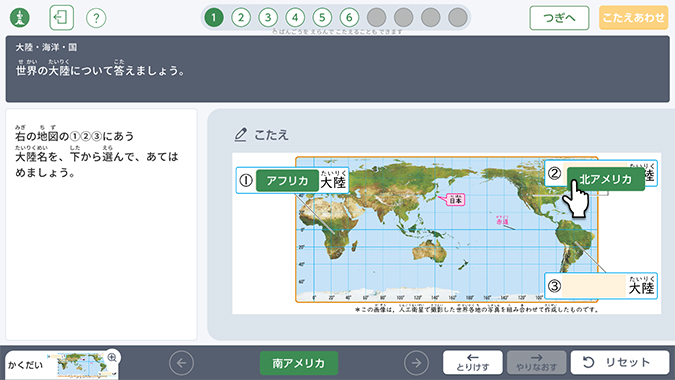Viewport: 675px width, 380px height.
Task: Show previous answer choices with left arrow
Action: click(x=181, y=363)
